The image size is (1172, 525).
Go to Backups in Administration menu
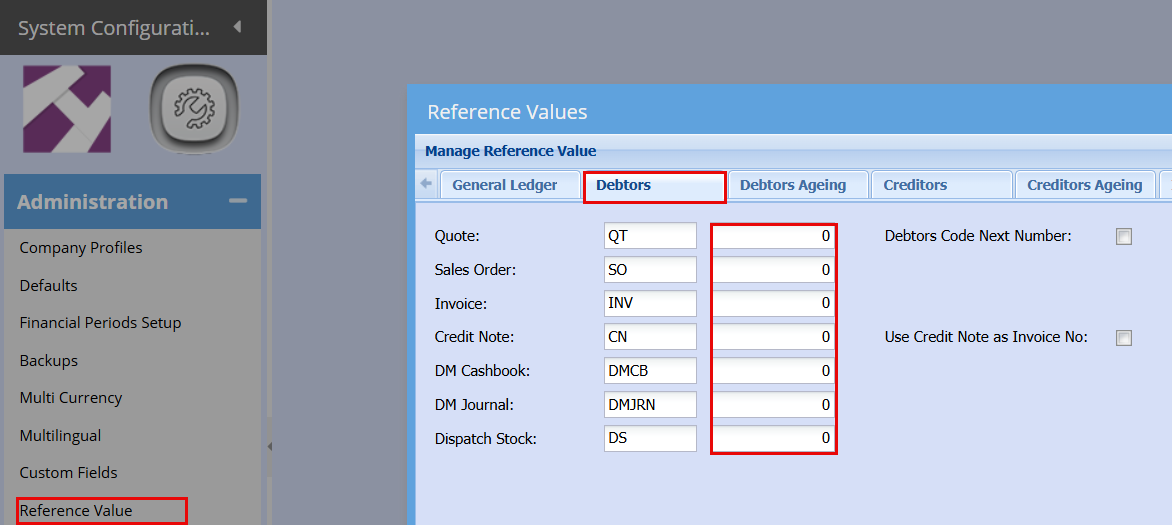click(48, 360)
